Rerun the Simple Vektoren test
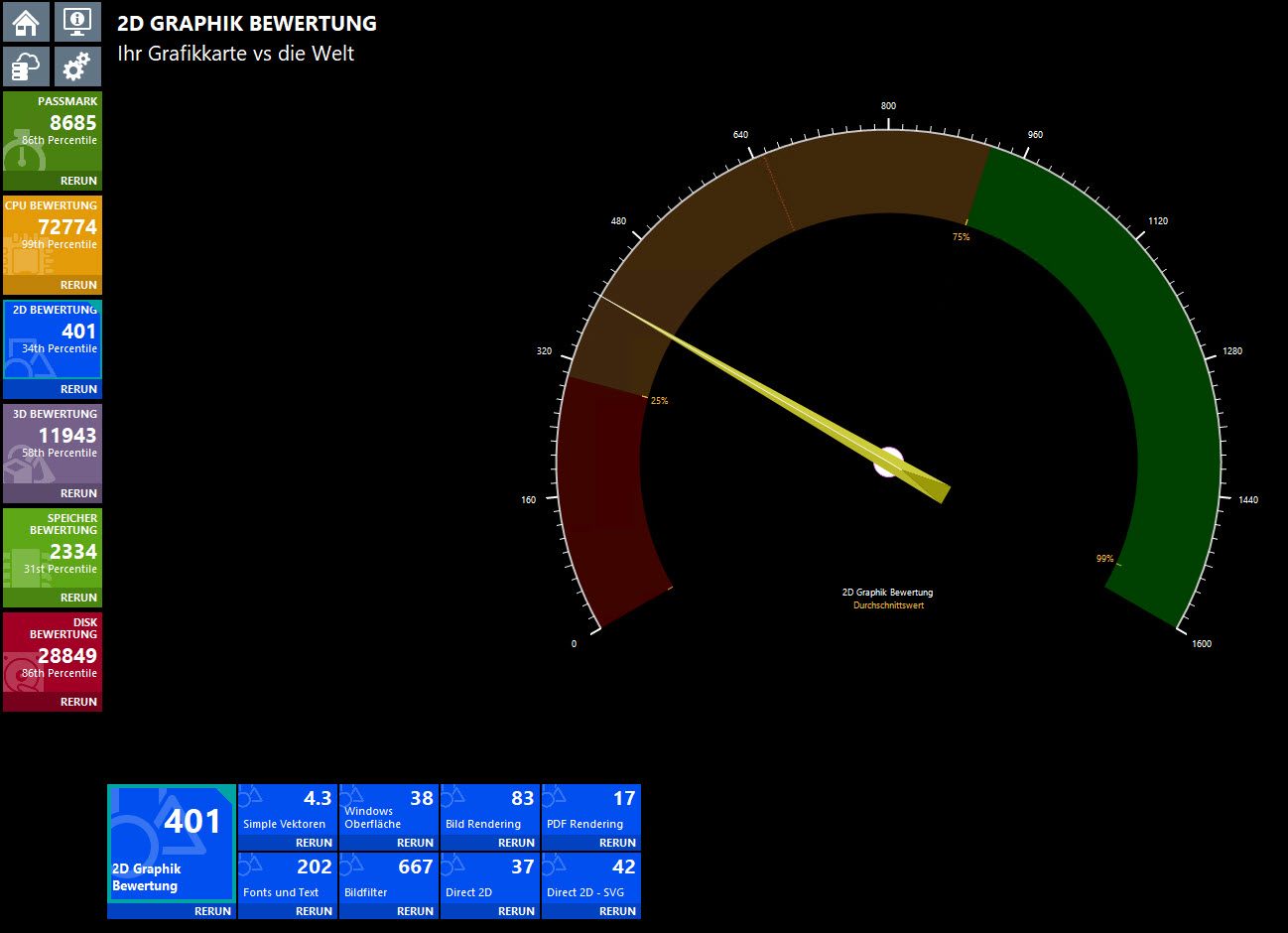This screenshot has width=1288, height=933. (314, 843)
